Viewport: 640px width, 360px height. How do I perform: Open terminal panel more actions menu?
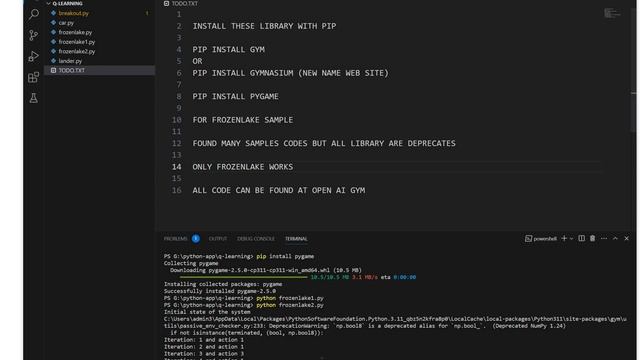click(x=604, y=238)
